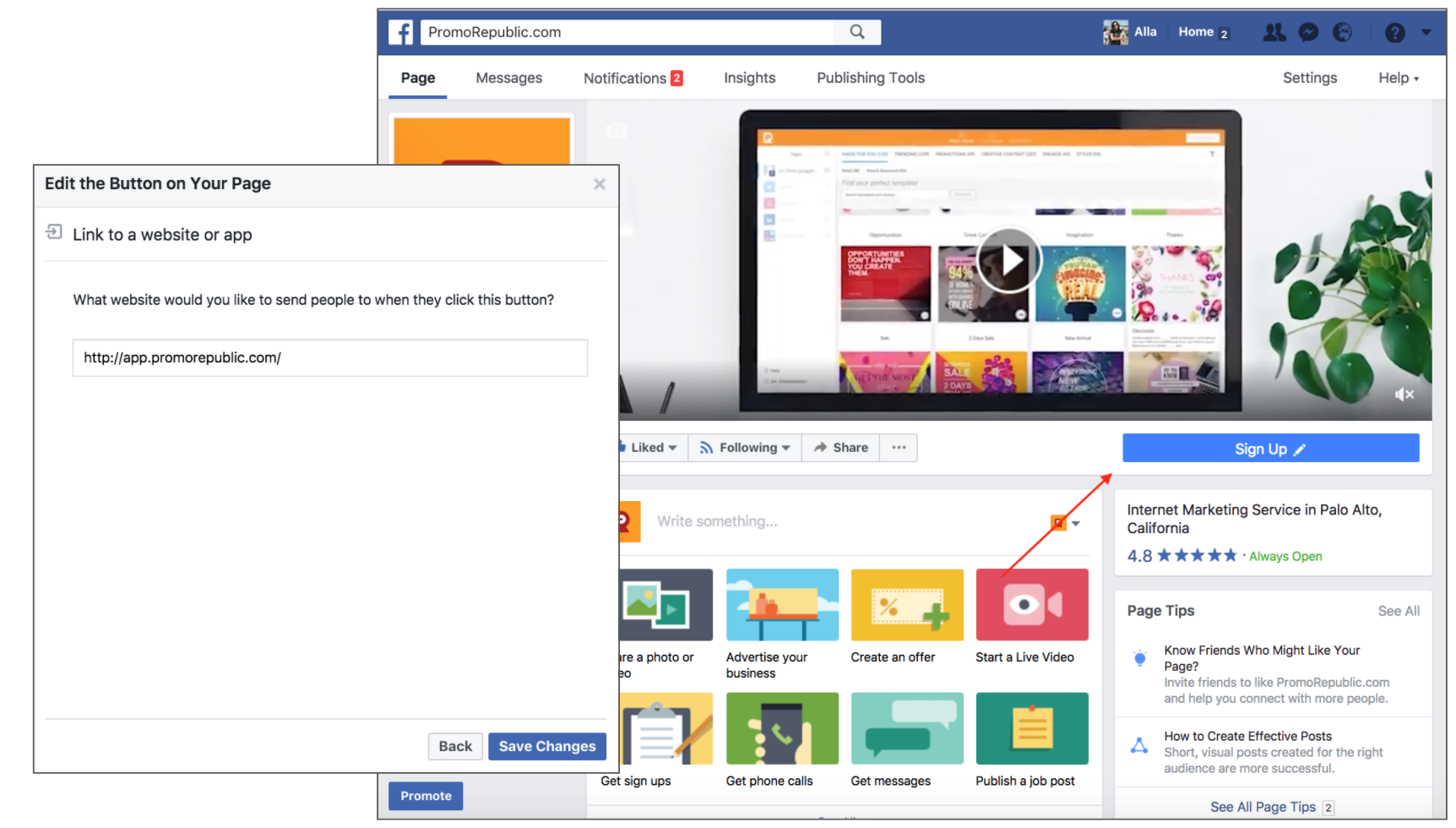
Task: Open the account dropdown arrow in top bar
Action: coord(1426,32)
